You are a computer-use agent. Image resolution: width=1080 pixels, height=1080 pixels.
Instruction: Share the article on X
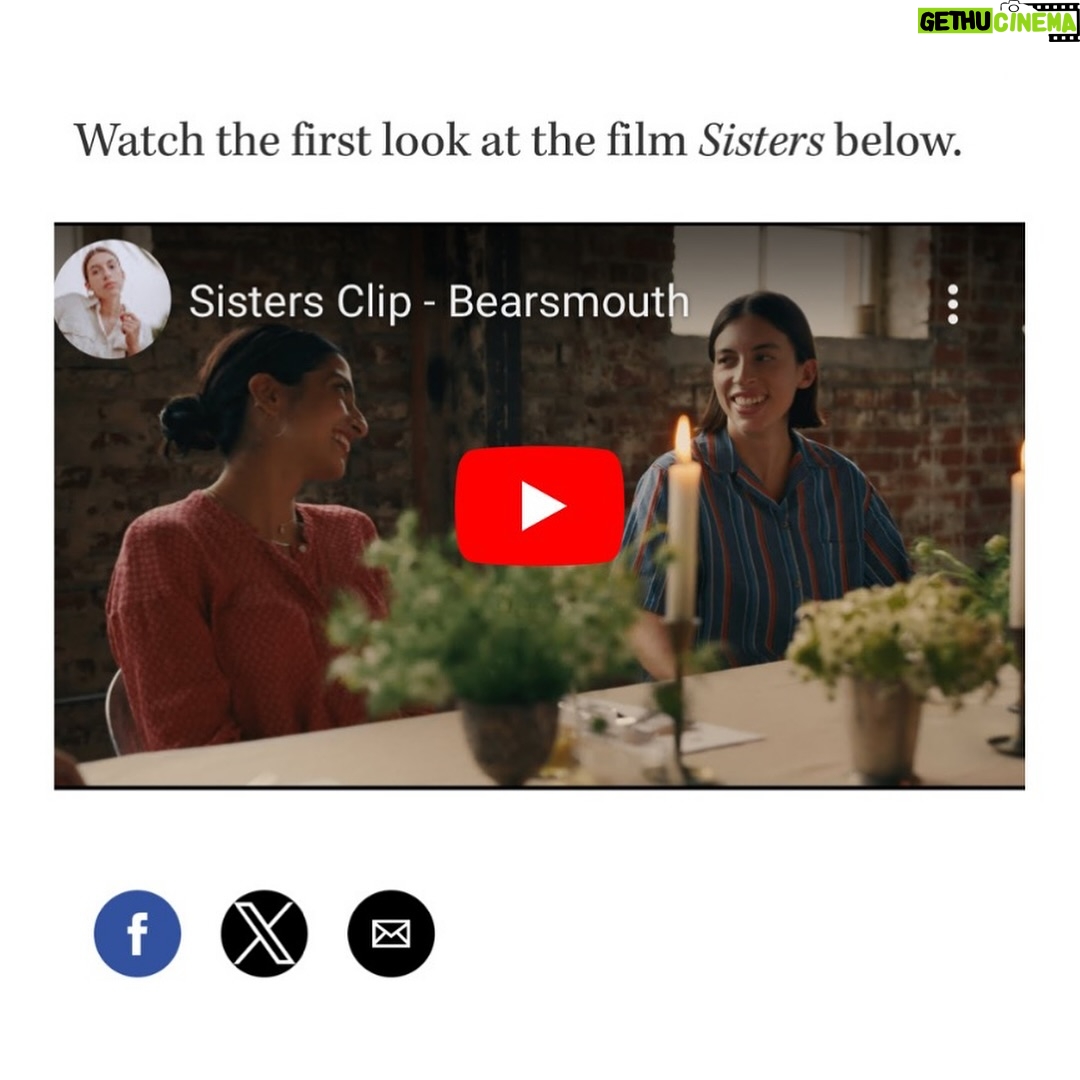(x=264, y=933)
